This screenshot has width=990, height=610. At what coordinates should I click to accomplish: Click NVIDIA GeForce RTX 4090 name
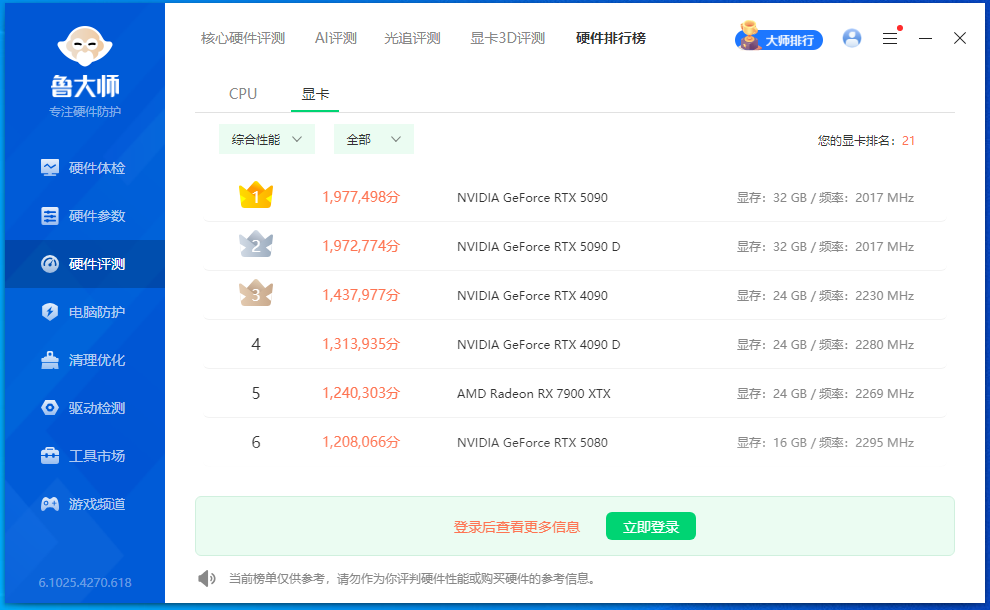tap(532, 296)
